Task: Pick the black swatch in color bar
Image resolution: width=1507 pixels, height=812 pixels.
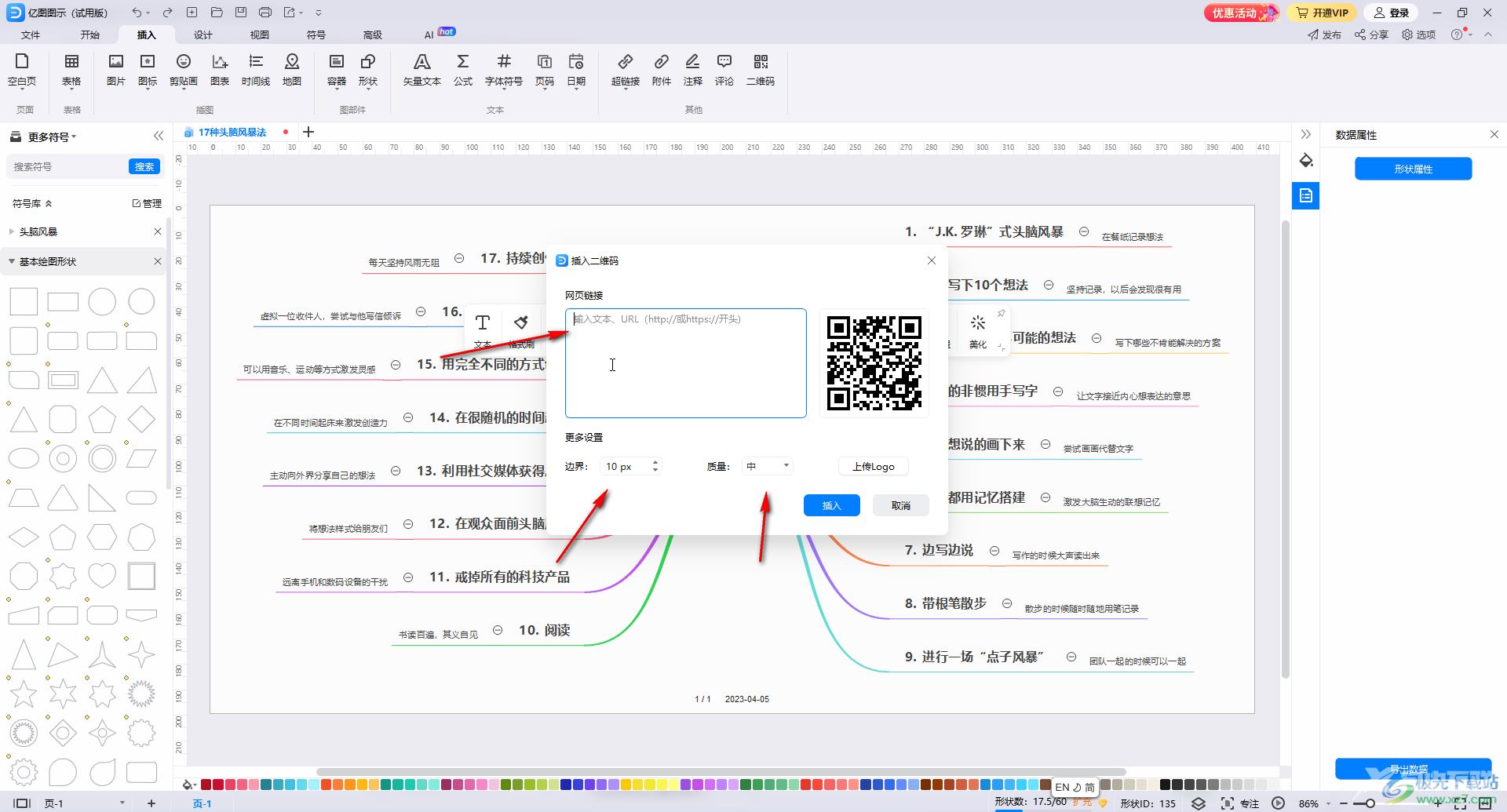Action: (1165, 784)
